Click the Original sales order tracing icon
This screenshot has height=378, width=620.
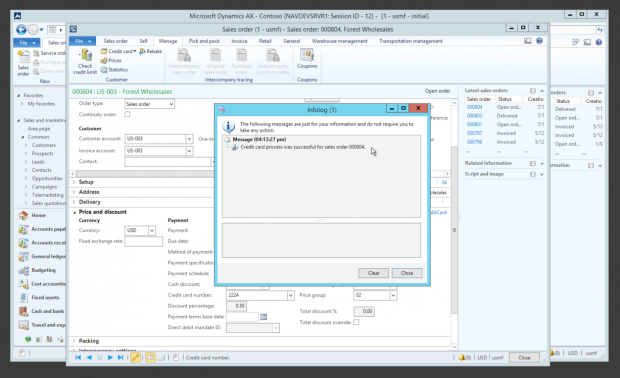[x=215, y=61]
